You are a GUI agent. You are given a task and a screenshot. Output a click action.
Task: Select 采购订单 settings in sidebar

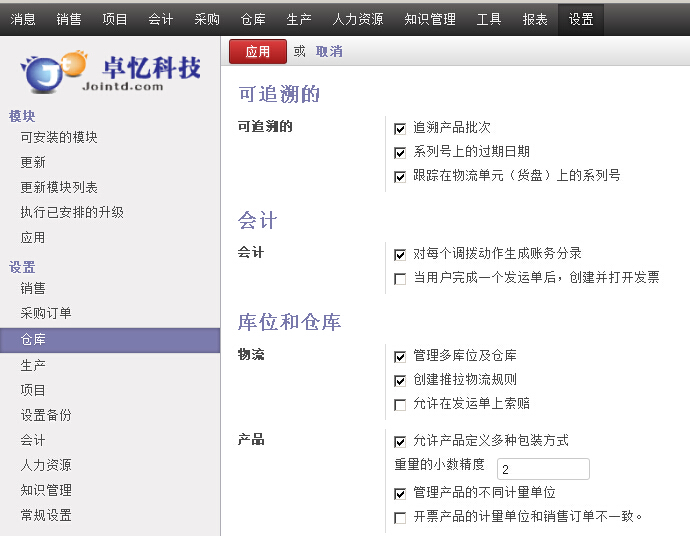(x=46, y=313)
